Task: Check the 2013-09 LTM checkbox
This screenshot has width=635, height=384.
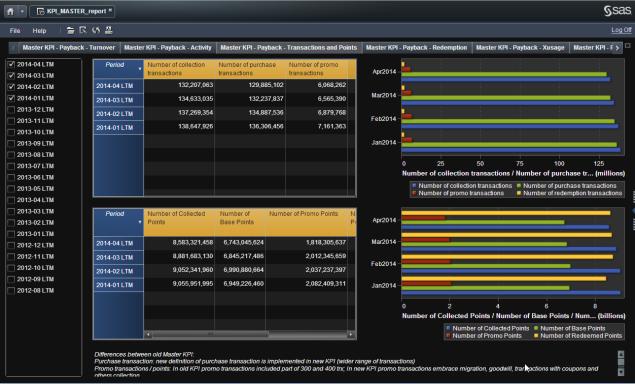Action: (x=11, y=143)
